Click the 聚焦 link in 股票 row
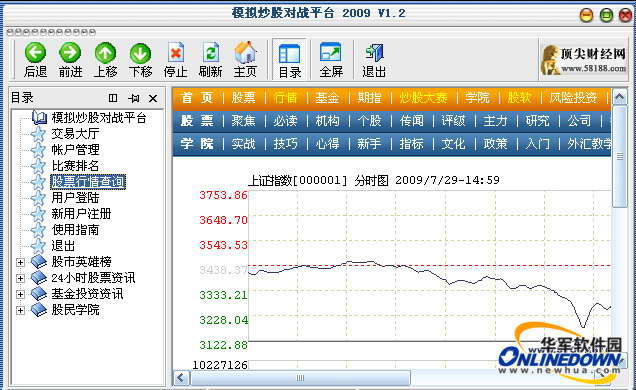 (243, 121)
